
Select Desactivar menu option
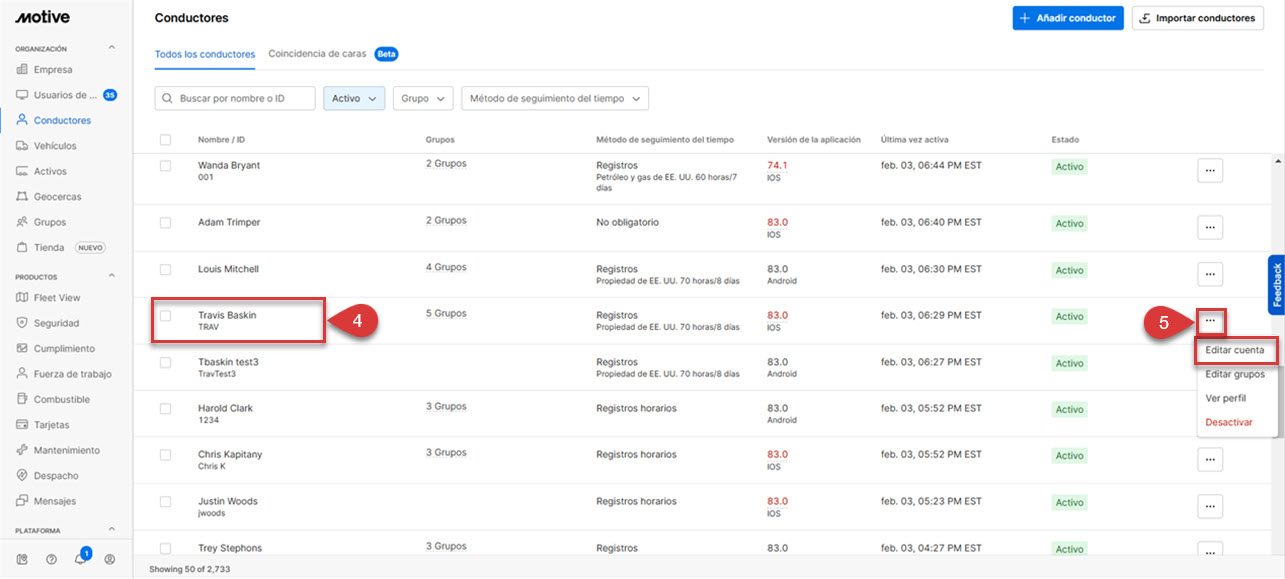pyautogui.click(x=1229, y=422)
